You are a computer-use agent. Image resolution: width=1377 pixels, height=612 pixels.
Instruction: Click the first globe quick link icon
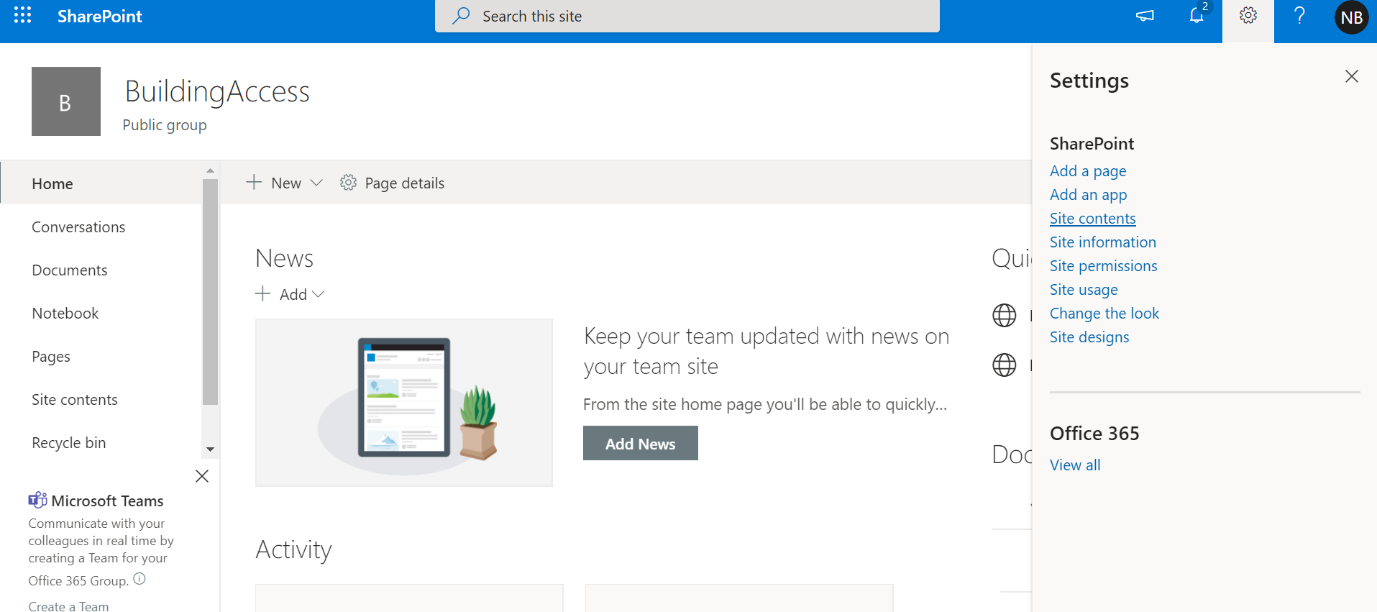coord(1004,316)
